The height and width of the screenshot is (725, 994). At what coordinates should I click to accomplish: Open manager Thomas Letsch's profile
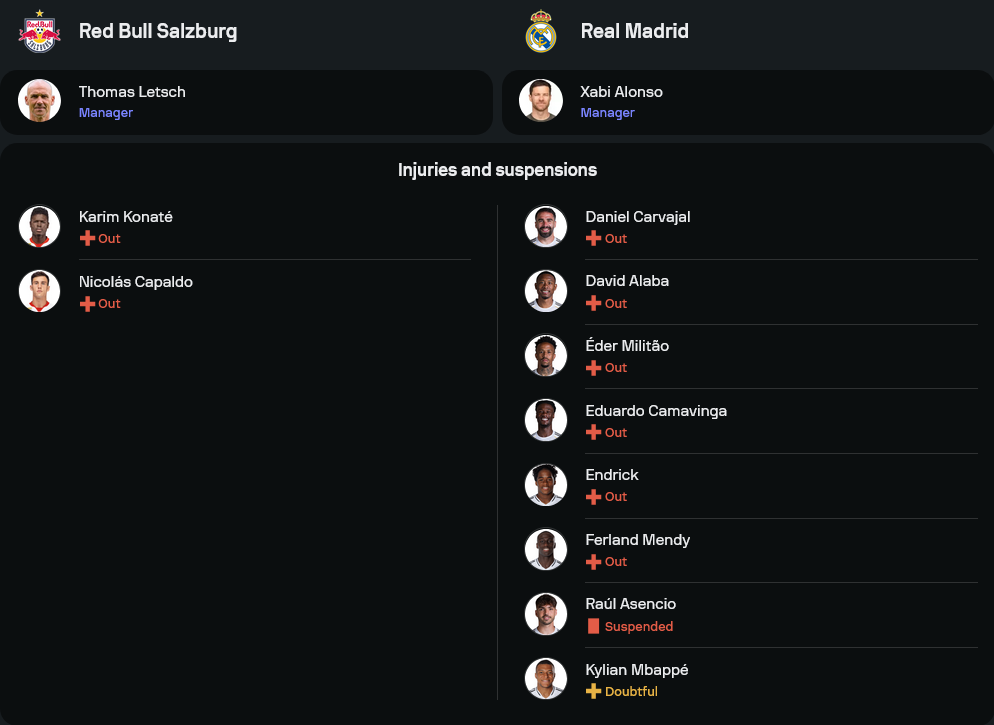tap(132, 92)
